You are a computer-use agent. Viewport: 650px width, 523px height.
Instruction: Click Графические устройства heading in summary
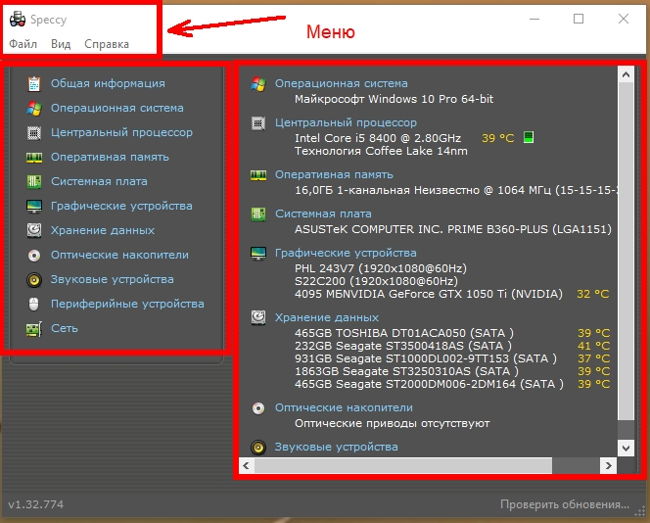point(346,253)
